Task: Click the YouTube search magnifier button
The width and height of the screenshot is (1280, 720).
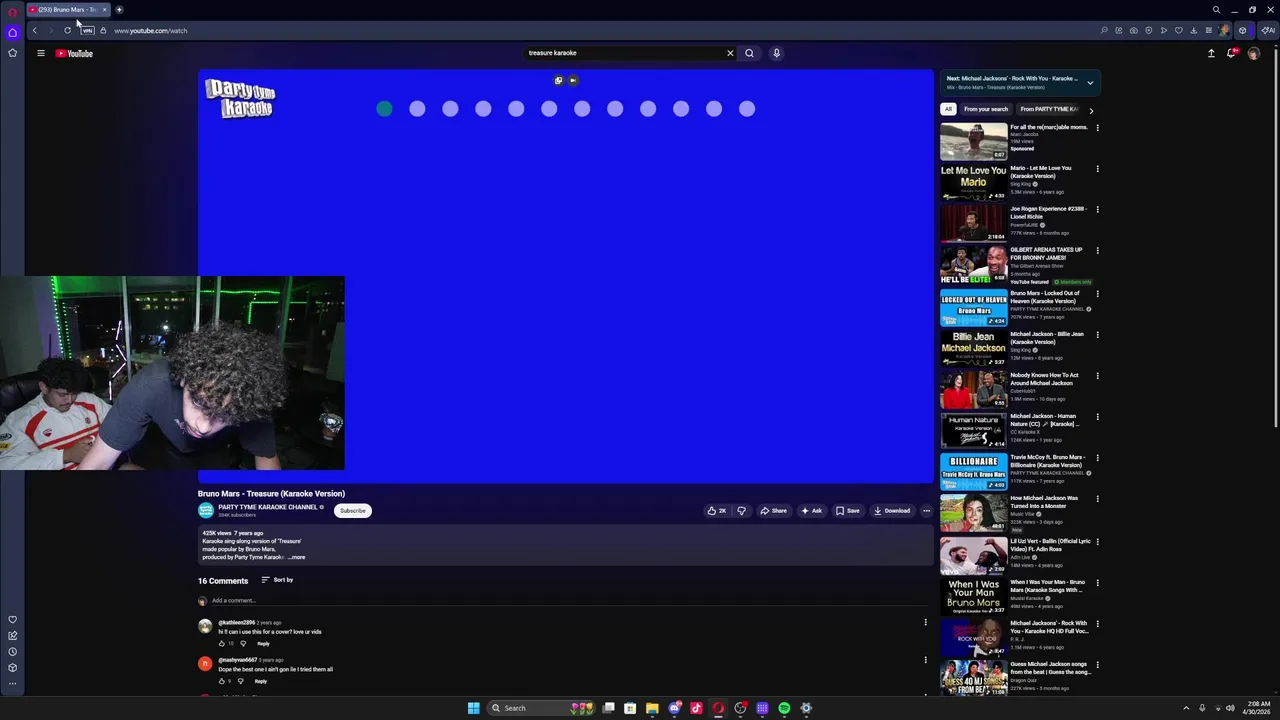Action: pos(749,53)
